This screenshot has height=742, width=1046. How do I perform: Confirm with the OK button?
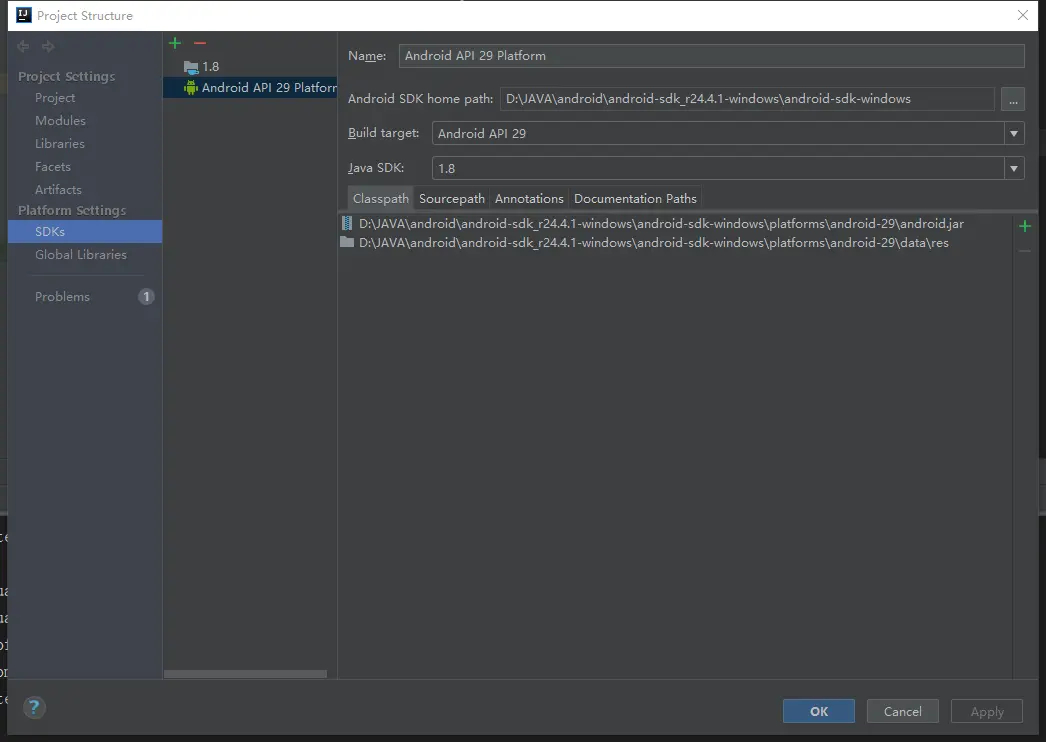tap(819, 711)
